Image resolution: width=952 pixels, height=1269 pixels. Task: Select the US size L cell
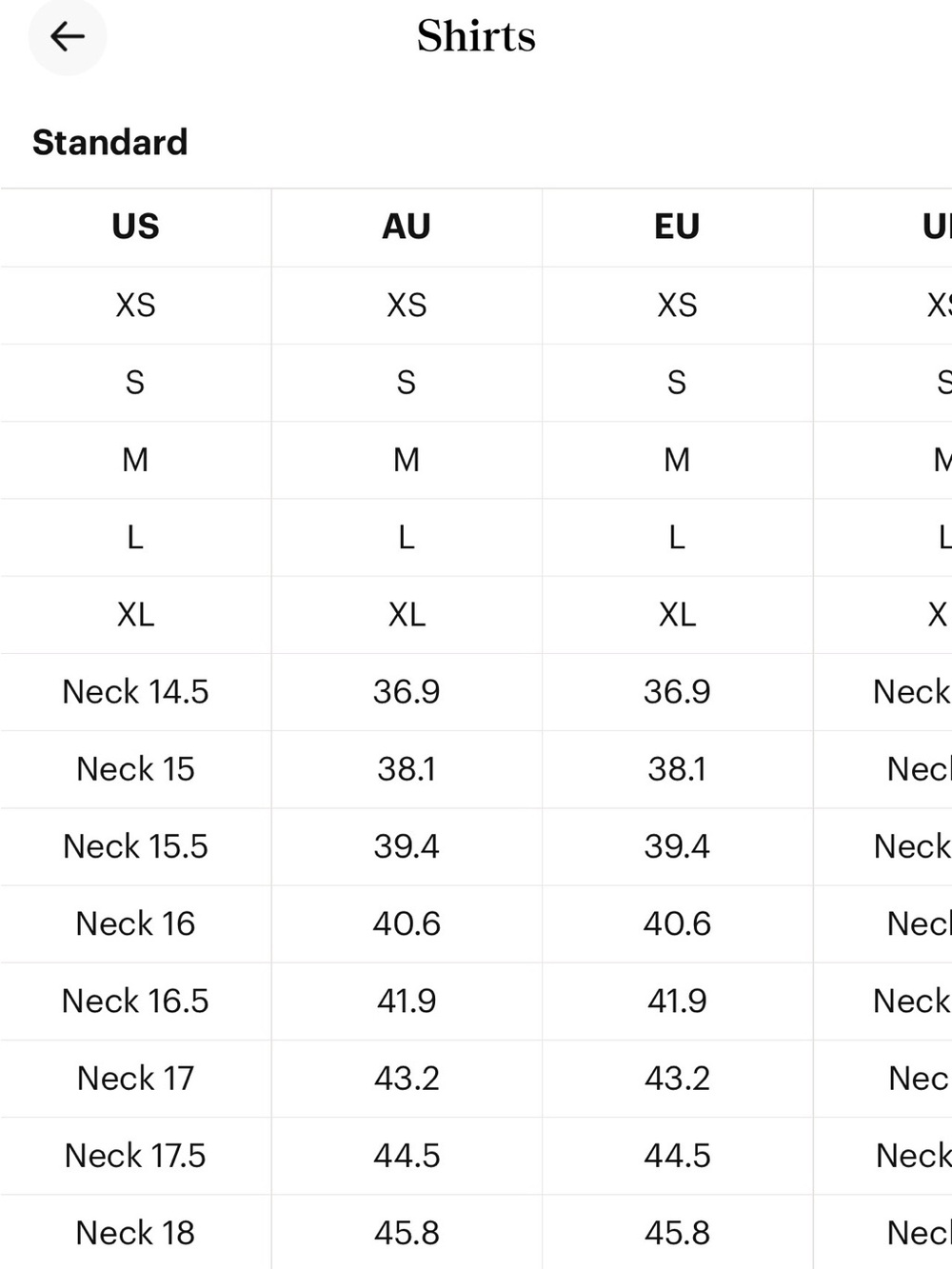(135, 537)
